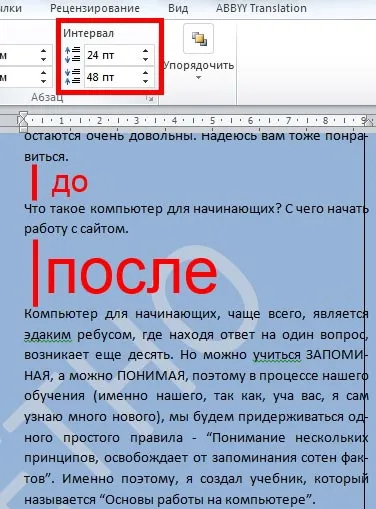Screen dimensions: 376x509
Task: Increase the left indent with upper spinner arrow
Action: 43,51
